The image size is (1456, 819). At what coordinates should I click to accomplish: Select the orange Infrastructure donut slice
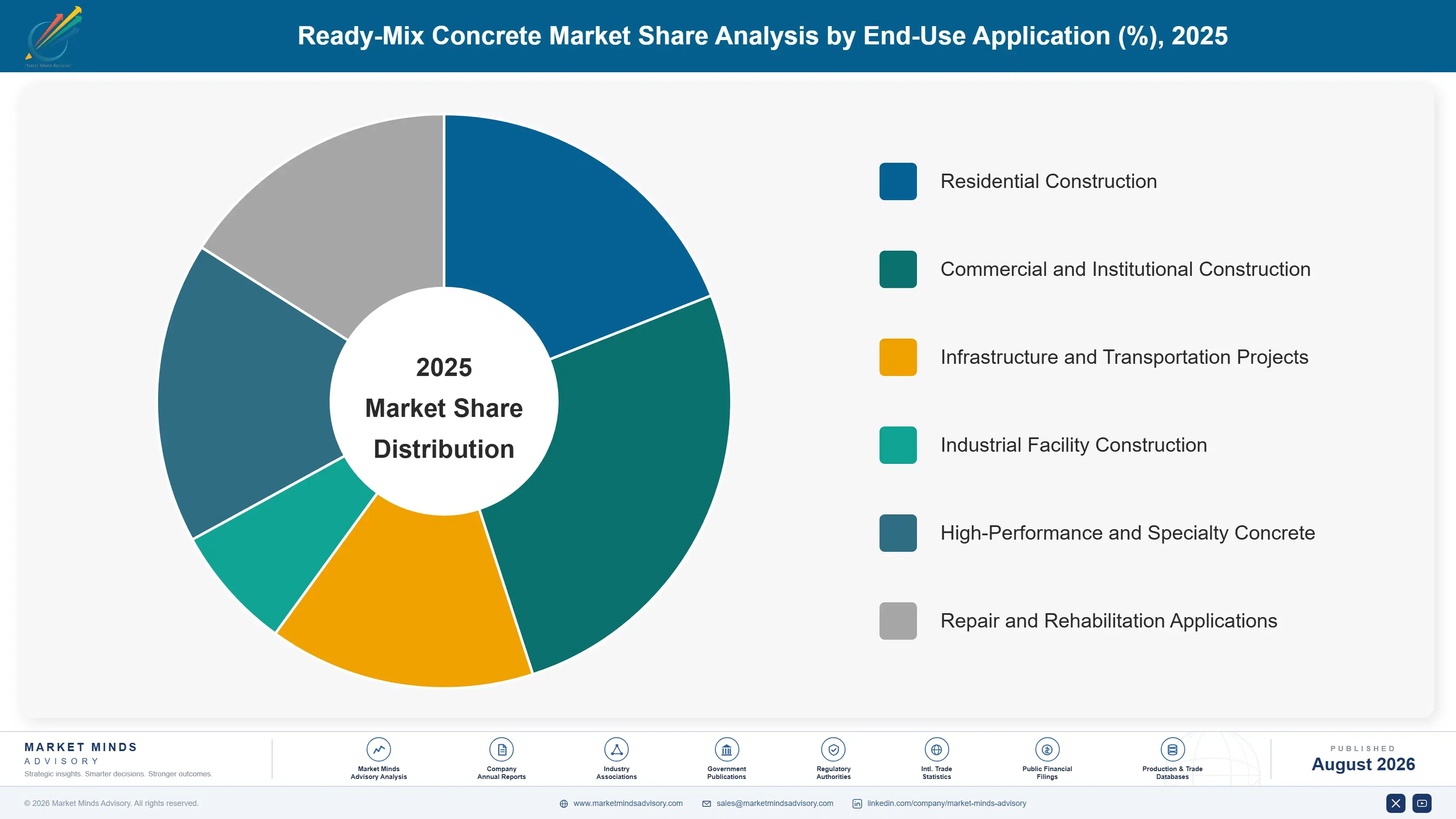pyautogui.click(x=413, y=599)
